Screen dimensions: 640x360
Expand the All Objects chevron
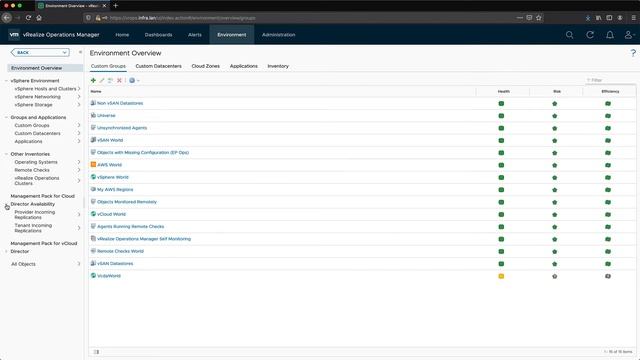pos(79,264)
